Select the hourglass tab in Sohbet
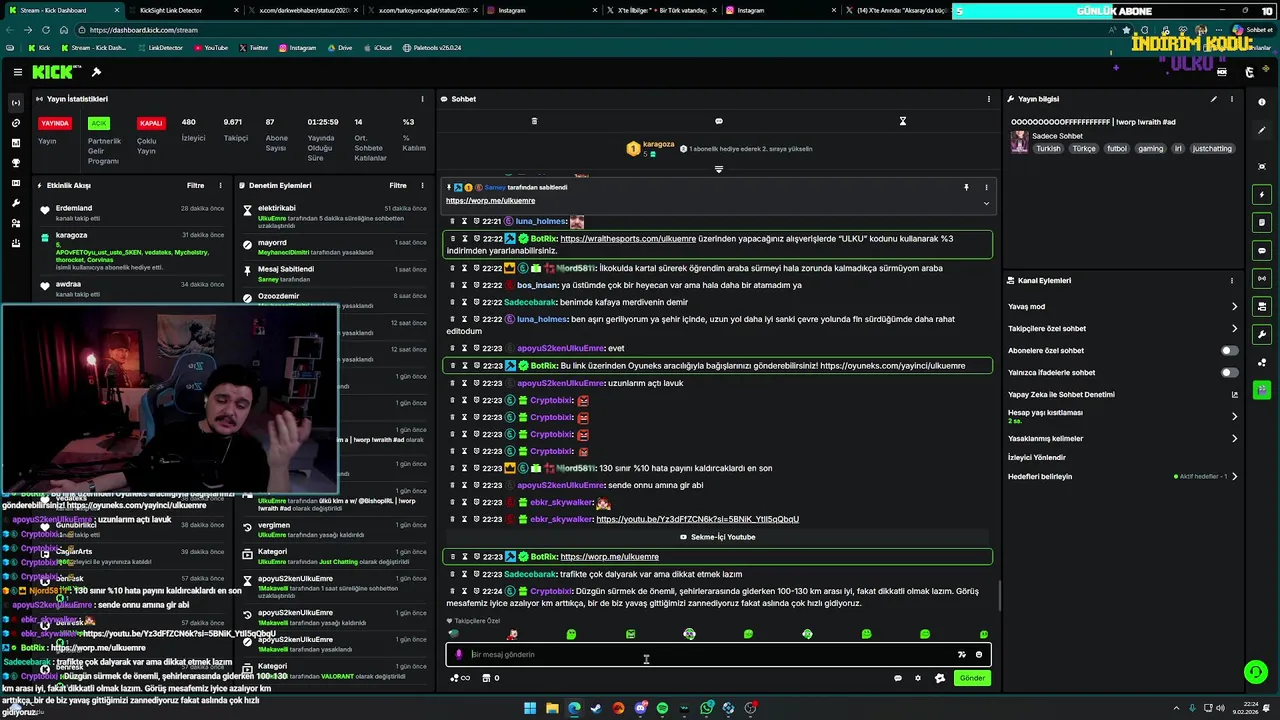Image resolution: width=1280 pixels, height=720 pixels. [x=903, y=121]
